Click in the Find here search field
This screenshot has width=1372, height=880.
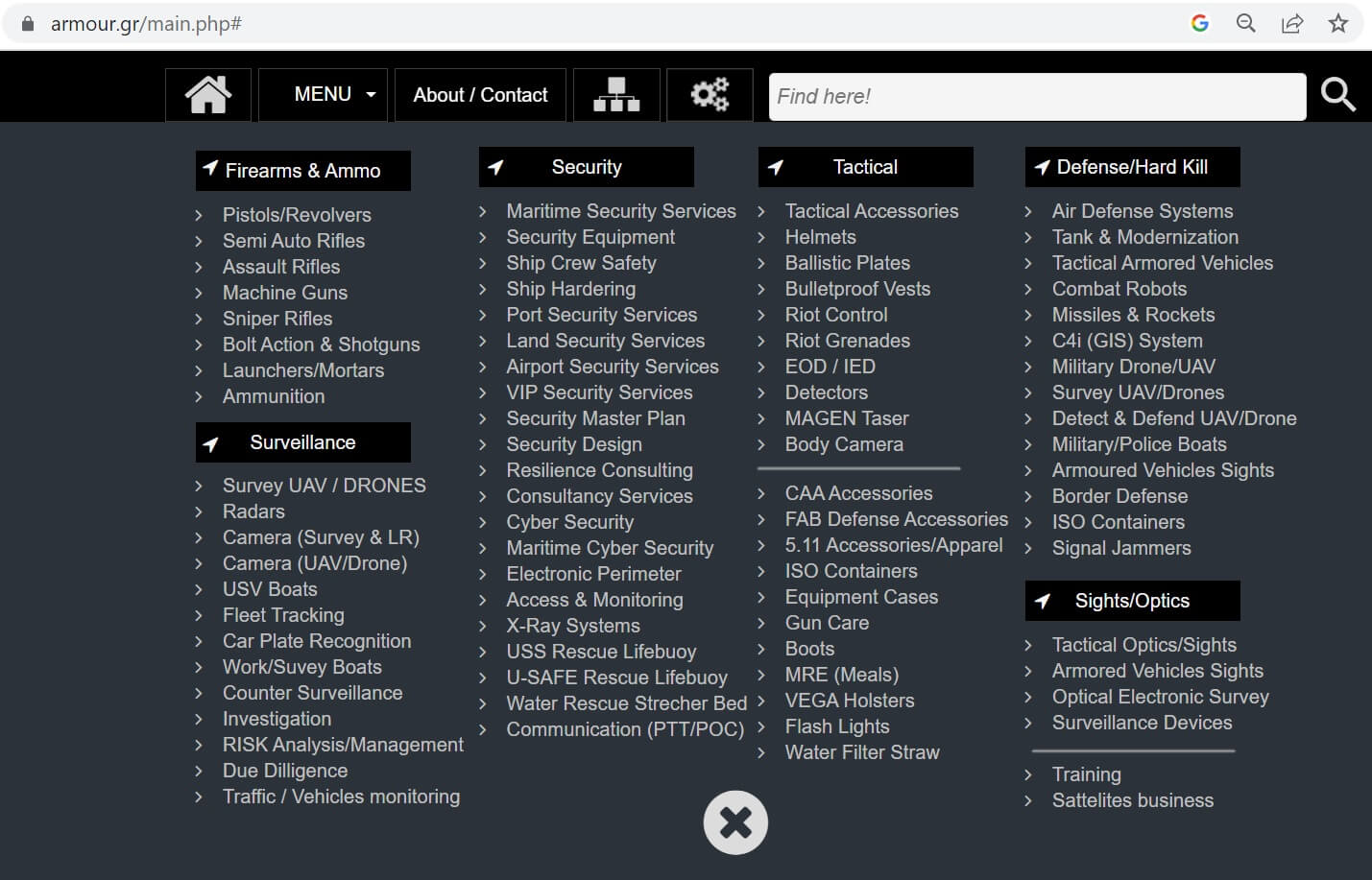[1037, 97]
